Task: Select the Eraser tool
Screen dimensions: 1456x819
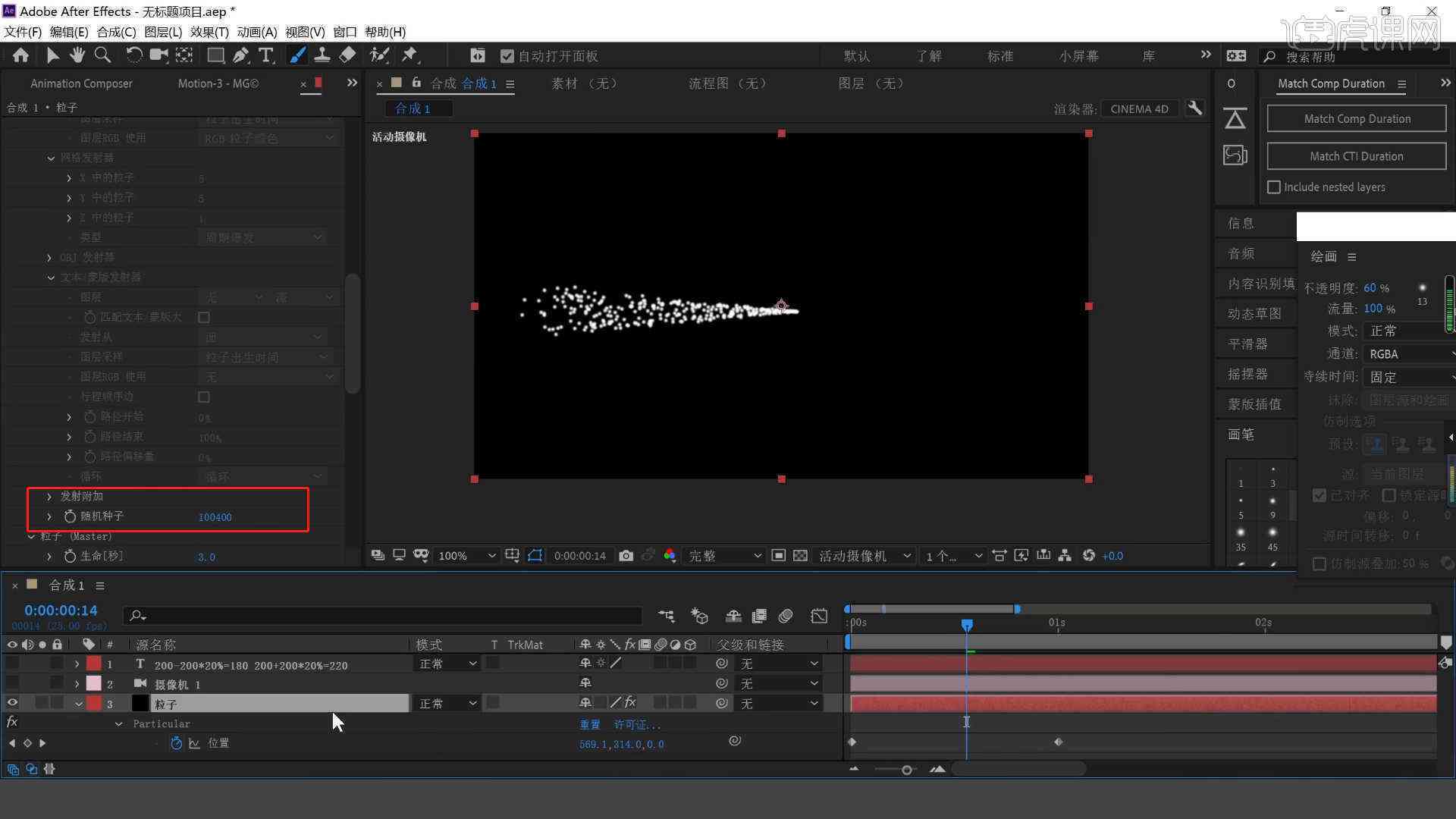Action: [x=347, y=55]
